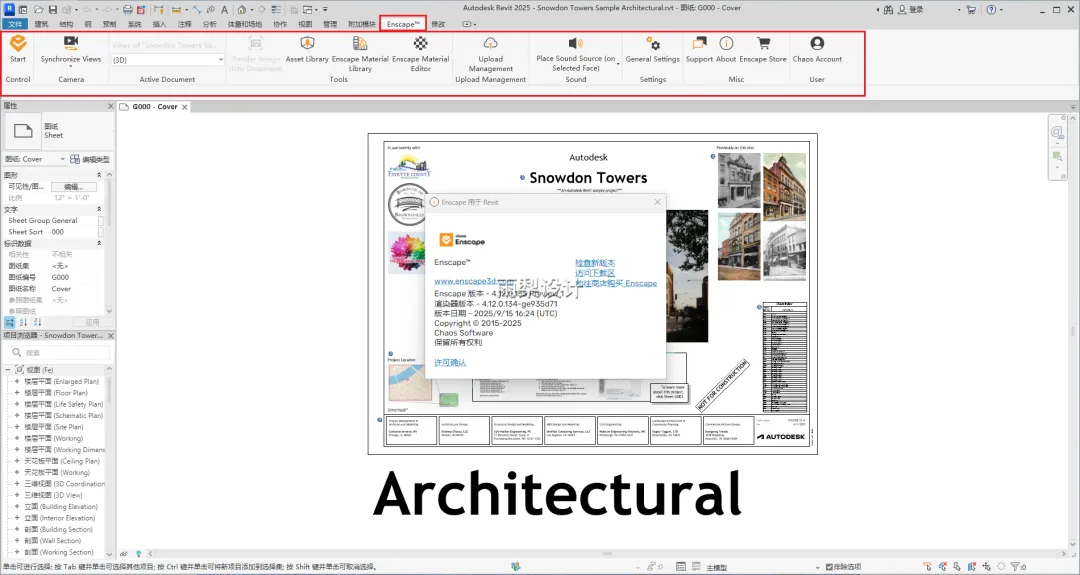The width and height of the screenshot is (1080, 575).
Task: Click the sheet name value Cover
Action: (61, 289)
